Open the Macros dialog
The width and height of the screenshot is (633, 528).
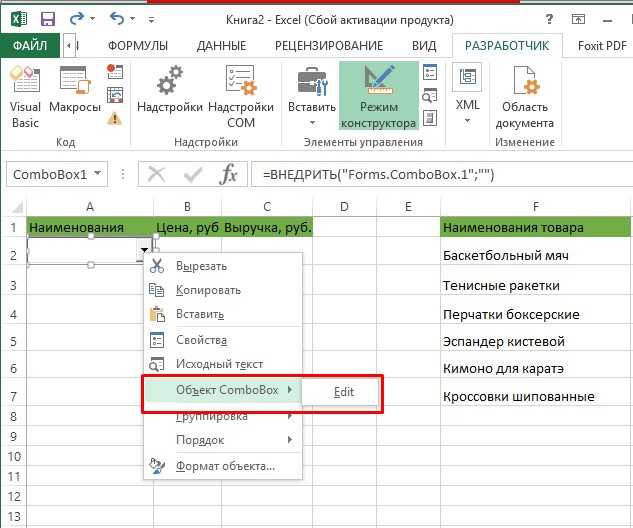point(75,90)
